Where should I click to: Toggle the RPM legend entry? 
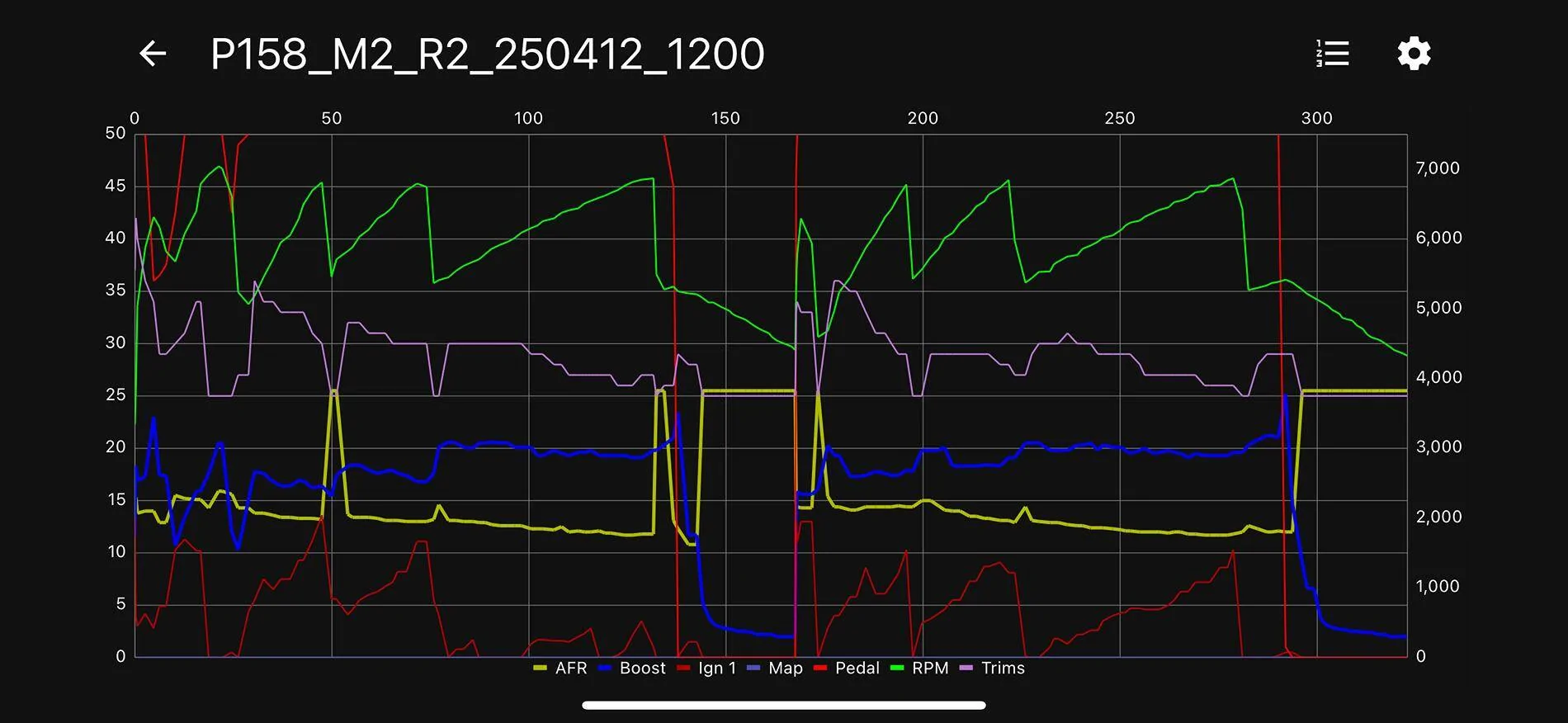[919, 668]
